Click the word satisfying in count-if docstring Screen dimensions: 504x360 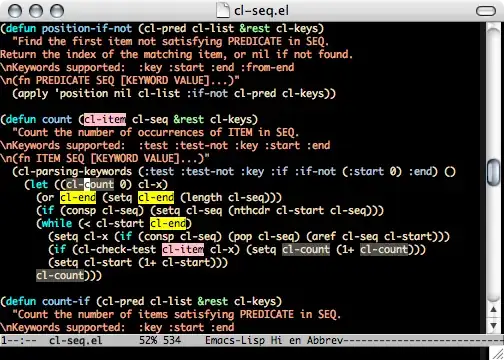pyautogui.click(x=204, y=315)
